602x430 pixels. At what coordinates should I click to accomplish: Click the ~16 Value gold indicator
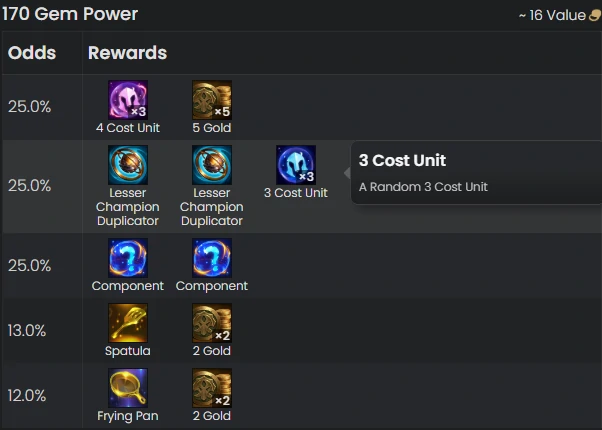click(560, 15)
